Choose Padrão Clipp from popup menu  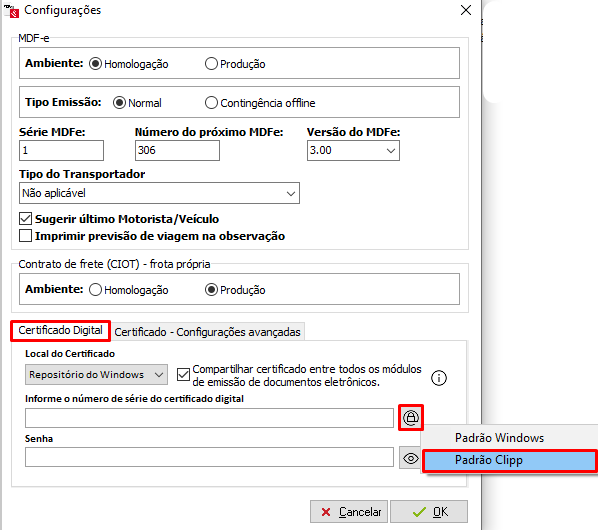click(x=510, y=460)
